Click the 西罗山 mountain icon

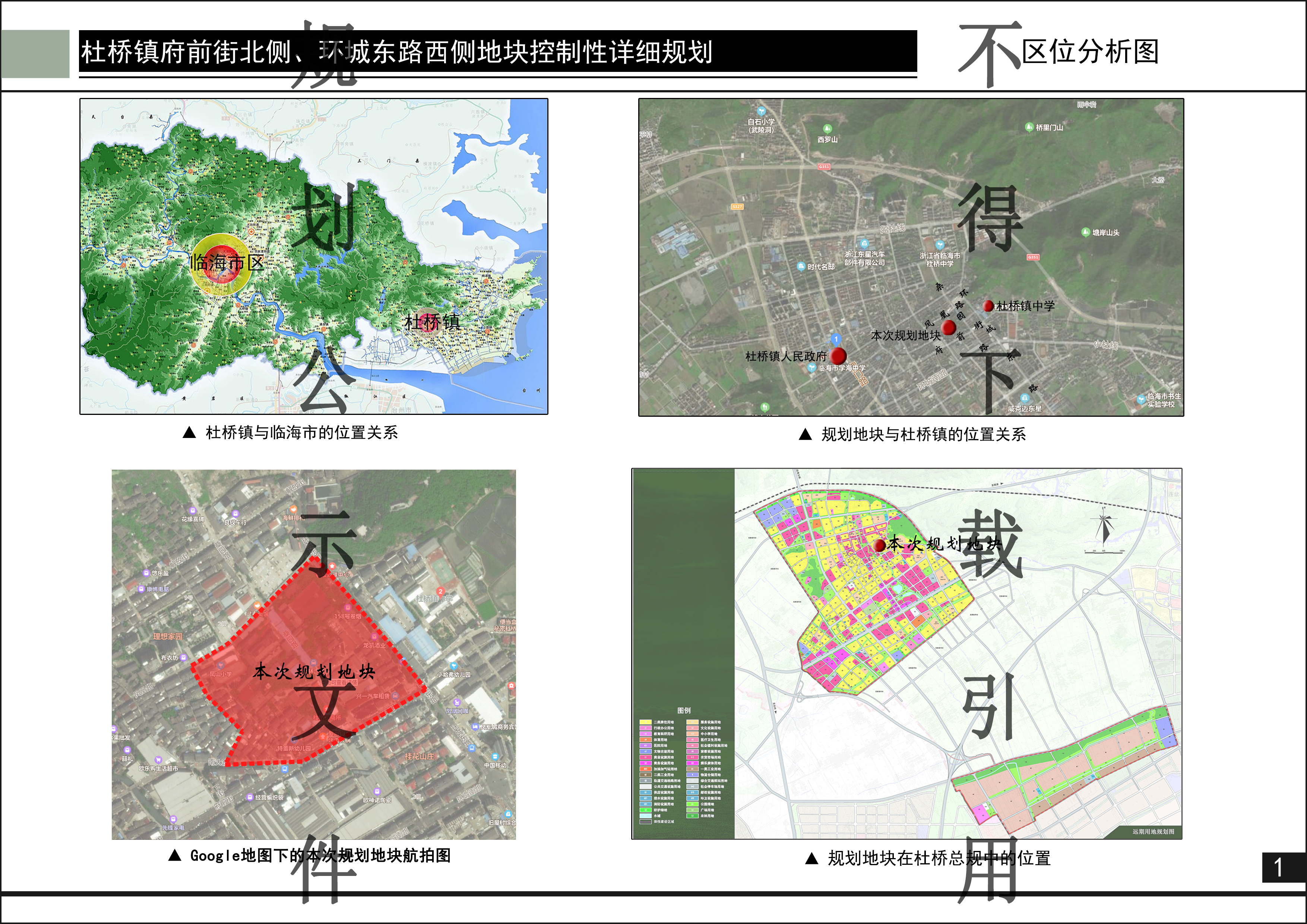coord(827,129)
